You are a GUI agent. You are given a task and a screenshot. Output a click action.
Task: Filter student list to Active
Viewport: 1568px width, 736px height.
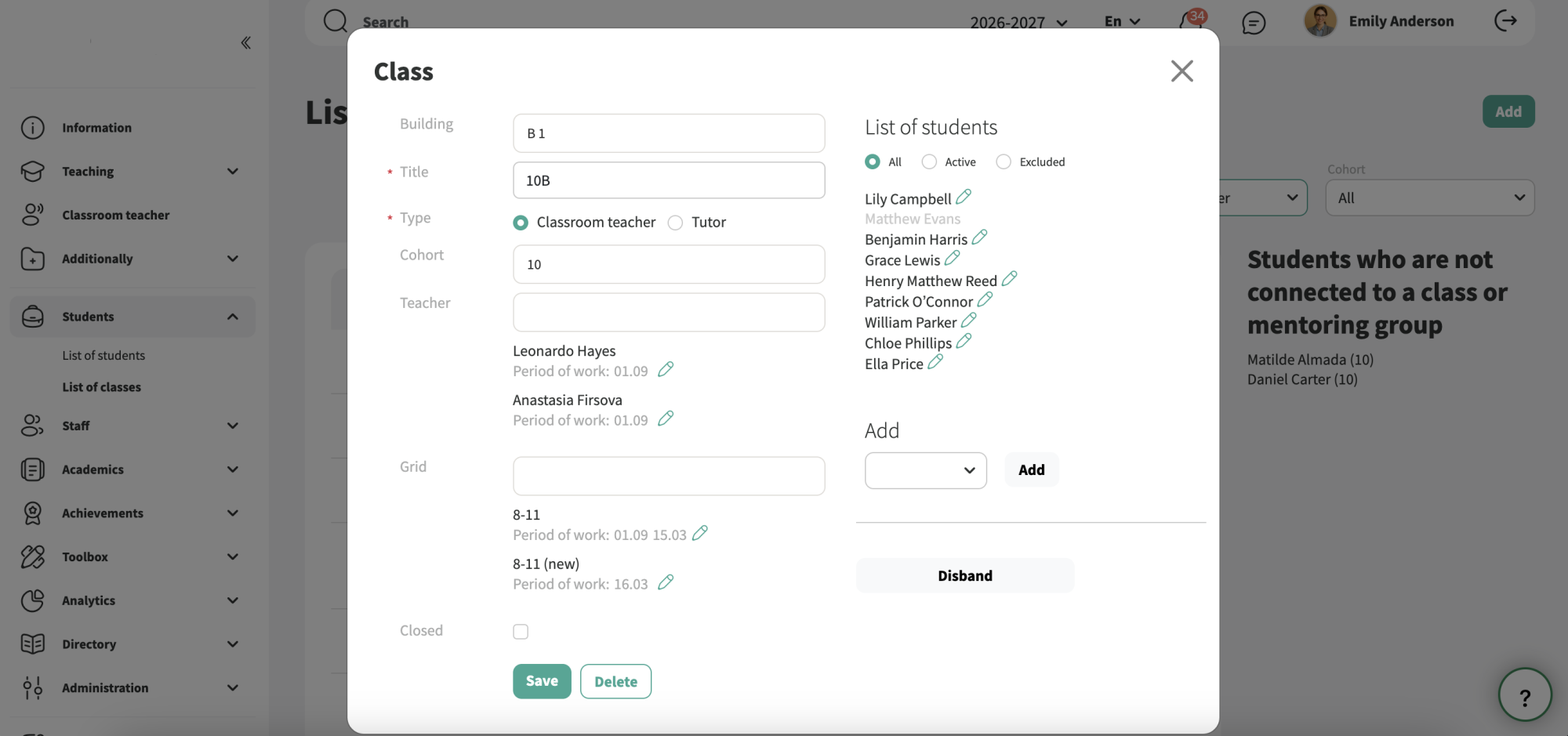[x=929, y=161]
